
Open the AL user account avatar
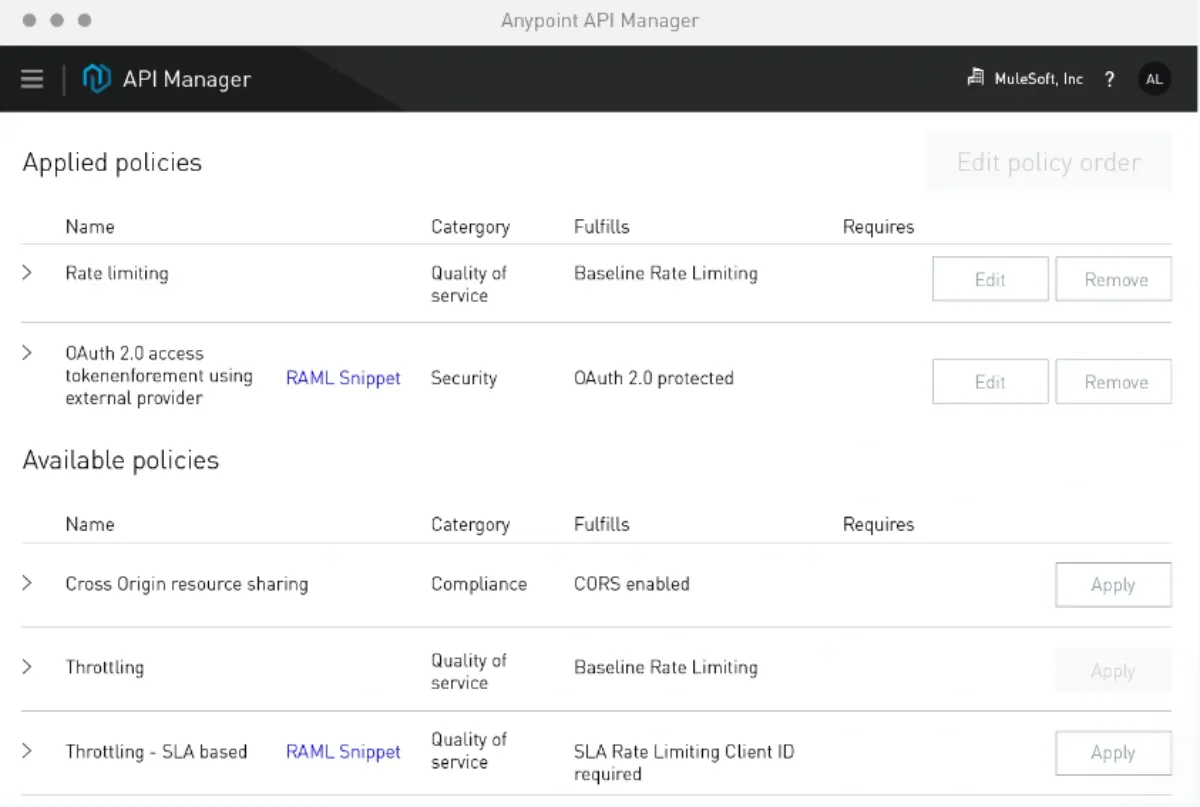click(x=1155, y=78)
